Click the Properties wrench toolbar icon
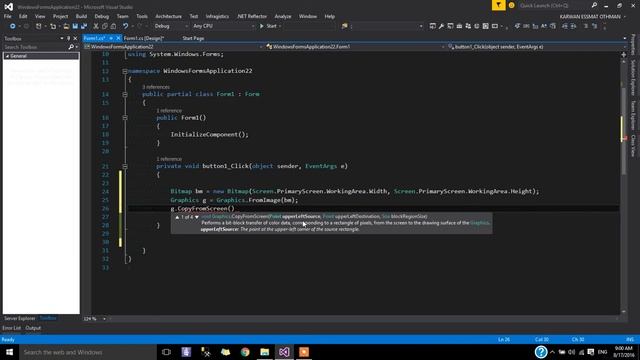 pos(441,26)
